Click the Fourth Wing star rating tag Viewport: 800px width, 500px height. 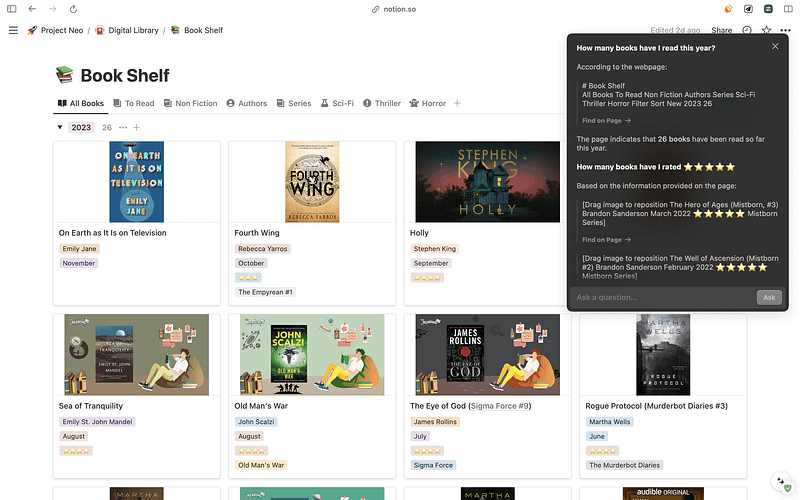click(248, 278)
